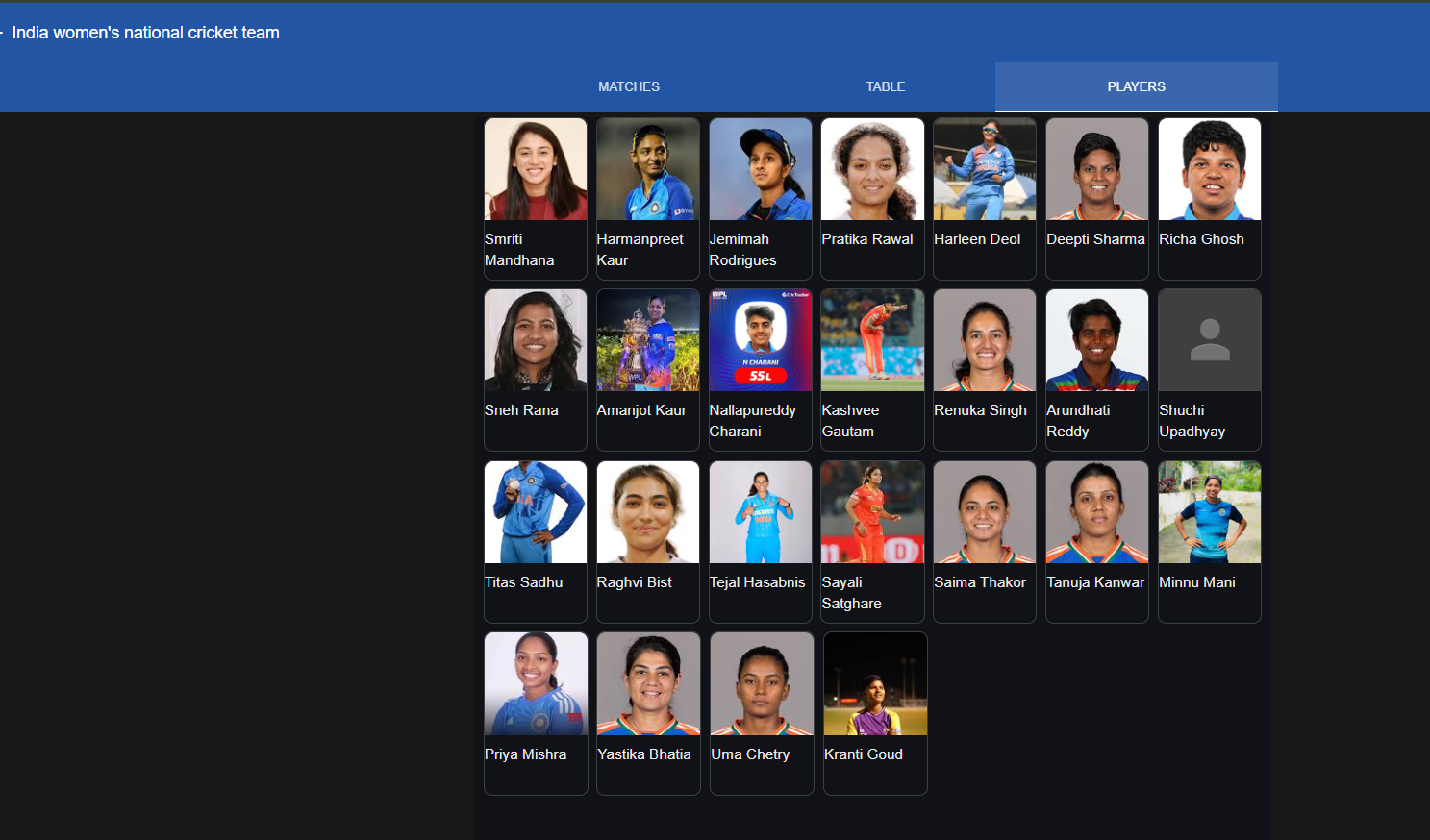Screen dimensions: 1430x840
Task: Click Yastika Bhatia's player image
Action: point(648,683)
